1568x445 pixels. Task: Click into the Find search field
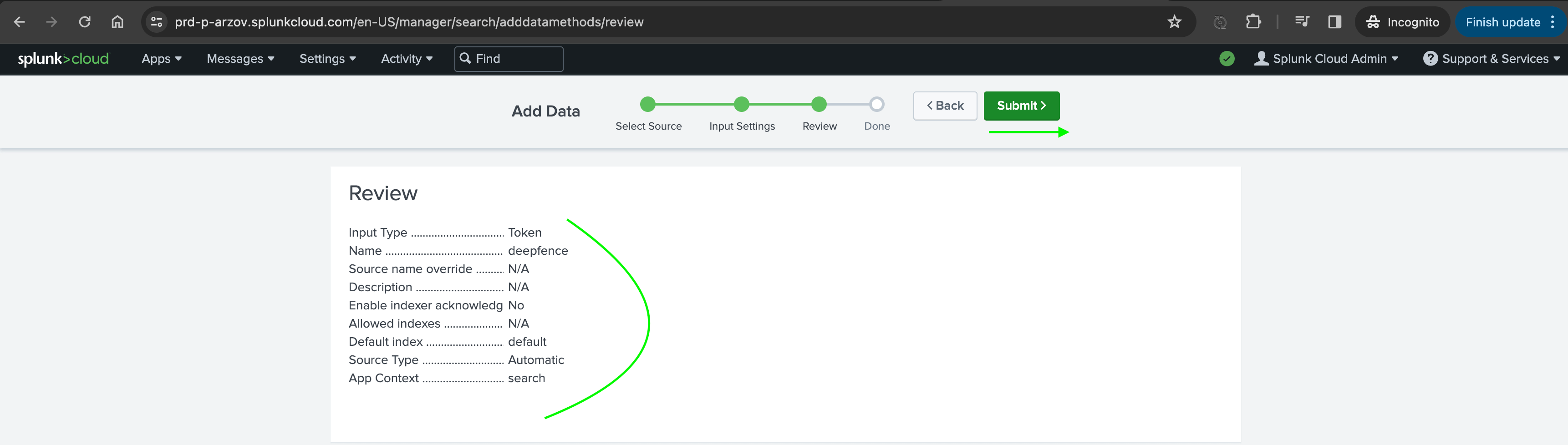point(509,59)
